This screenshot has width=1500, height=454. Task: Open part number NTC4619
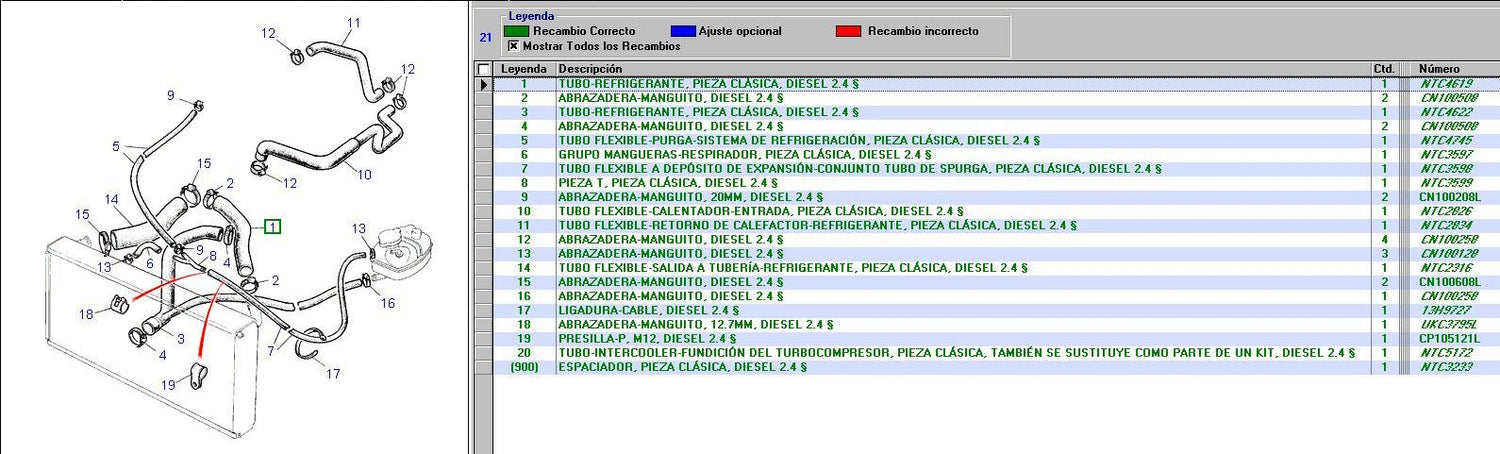(1445, 84)
